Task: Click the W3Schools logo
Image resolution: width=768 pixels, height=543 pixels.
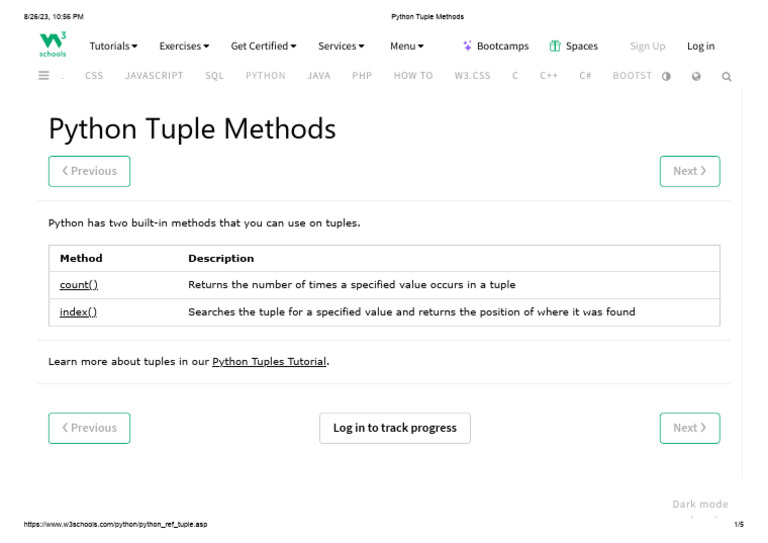Action: [x=53, y=44]
